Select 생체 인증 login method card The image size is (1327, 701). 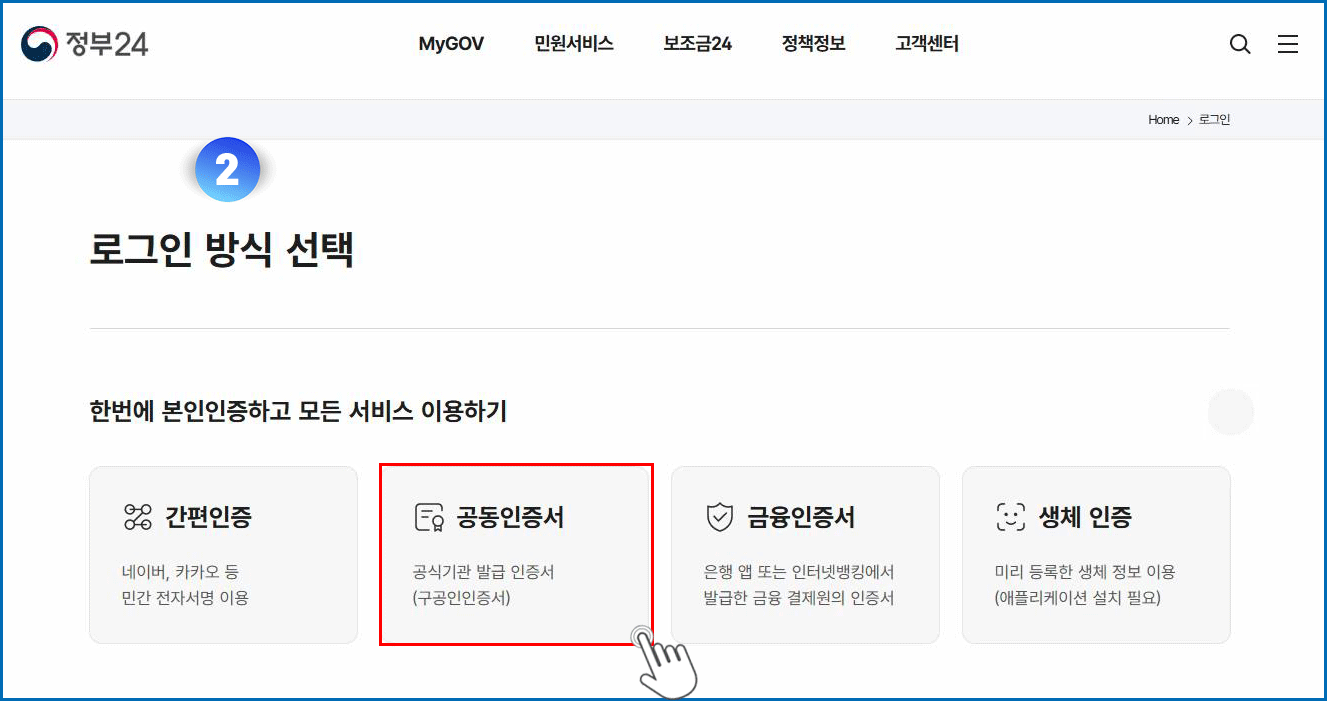tap(1096, 555)
